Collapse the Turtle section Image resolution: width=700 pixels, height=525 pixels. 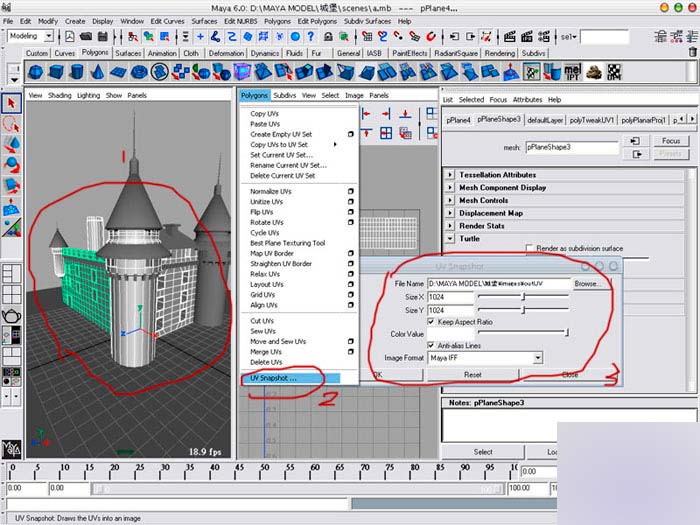point(450,239)
